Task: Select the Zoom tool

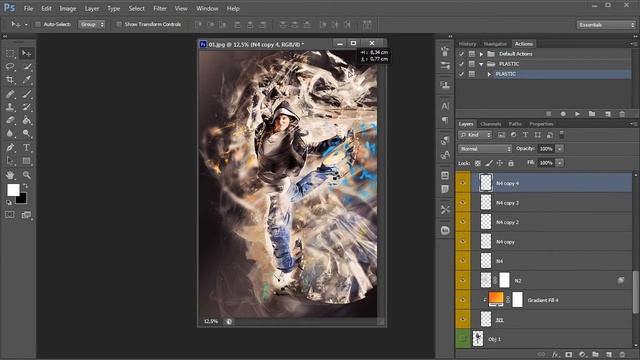Action: click(x=27, y=175)
